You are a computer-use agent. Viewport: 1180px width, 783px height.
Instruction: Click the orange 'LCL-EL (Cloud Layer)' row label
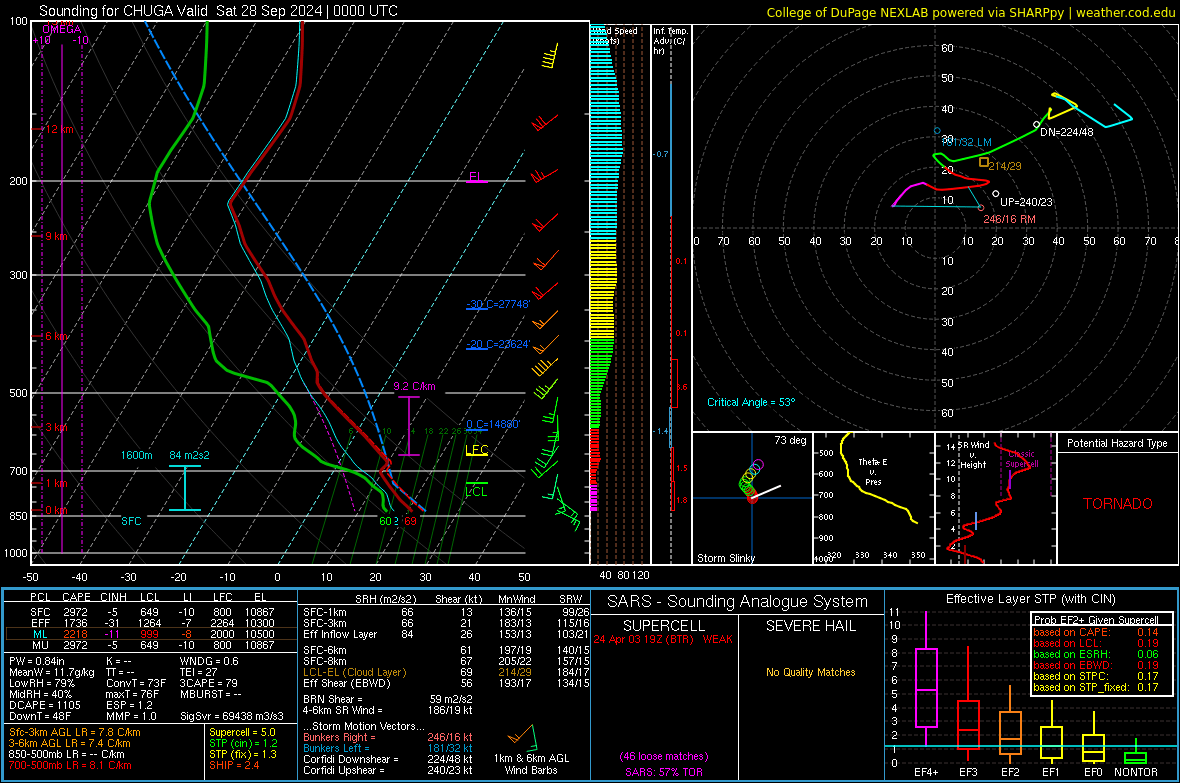click(x=354, y=672)
